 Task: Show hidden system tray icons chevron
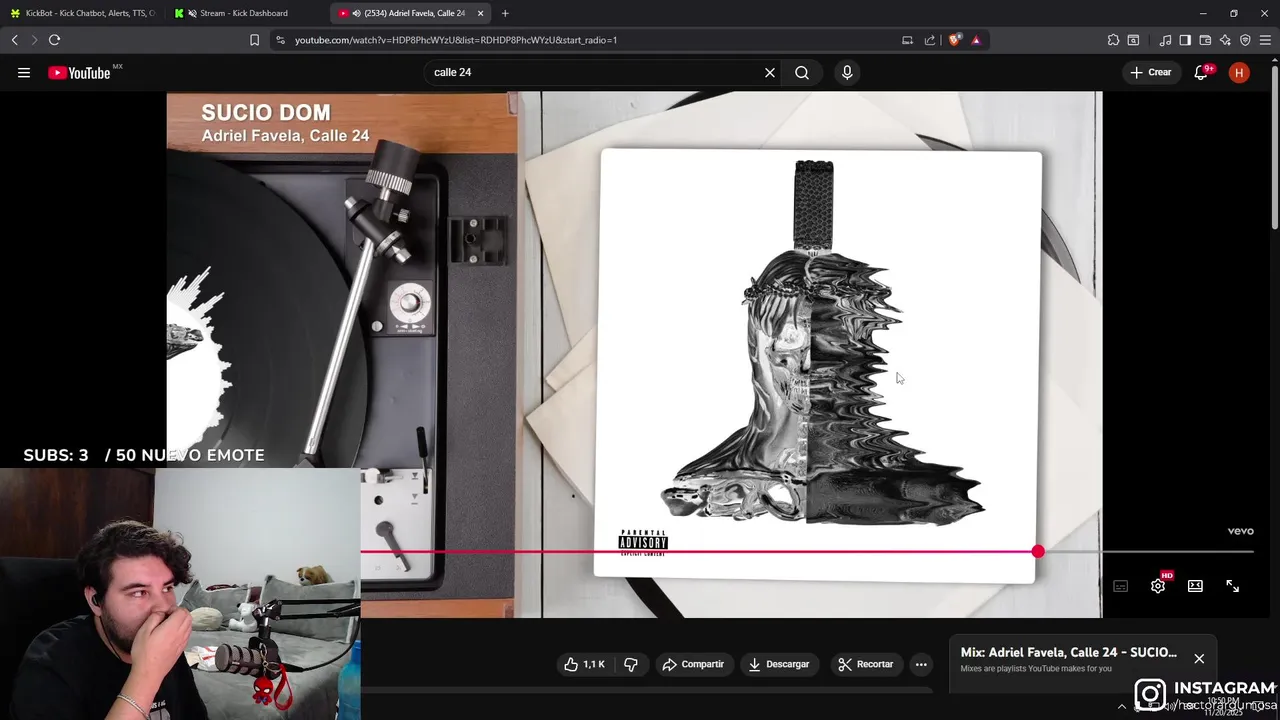pyautogui.click(x=1121, y=707)
